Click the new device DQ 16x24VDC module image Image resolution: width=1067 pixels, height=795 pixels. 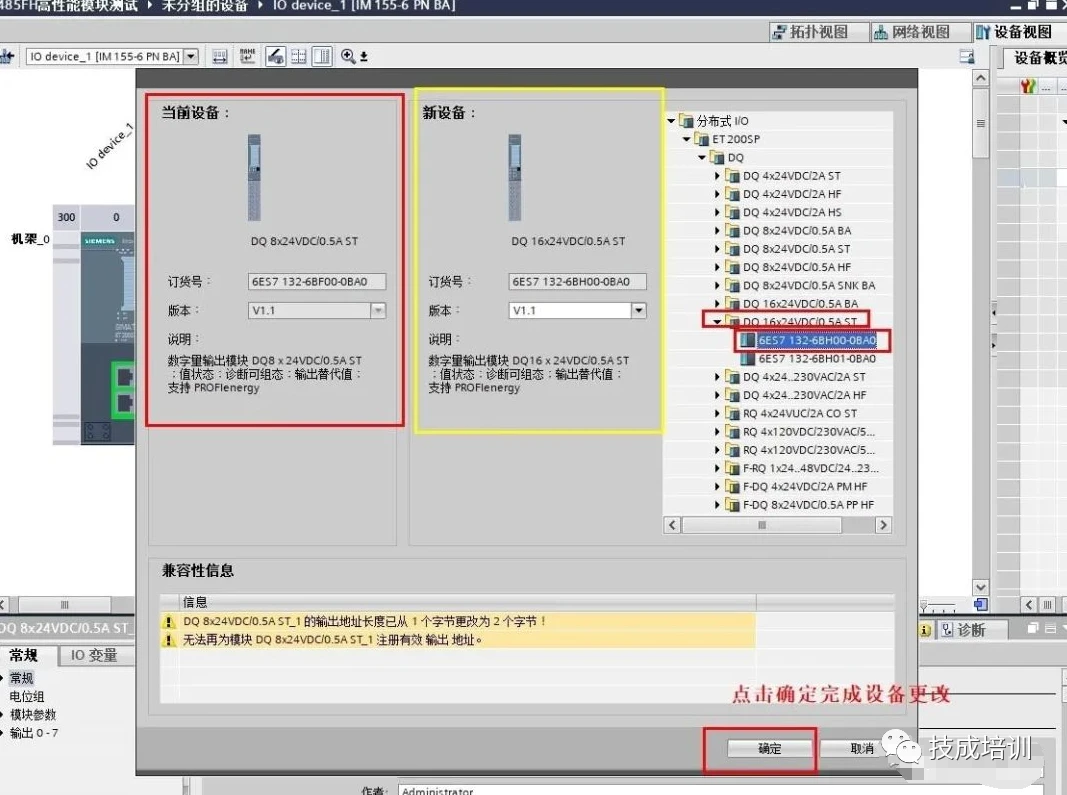point(514,178)
